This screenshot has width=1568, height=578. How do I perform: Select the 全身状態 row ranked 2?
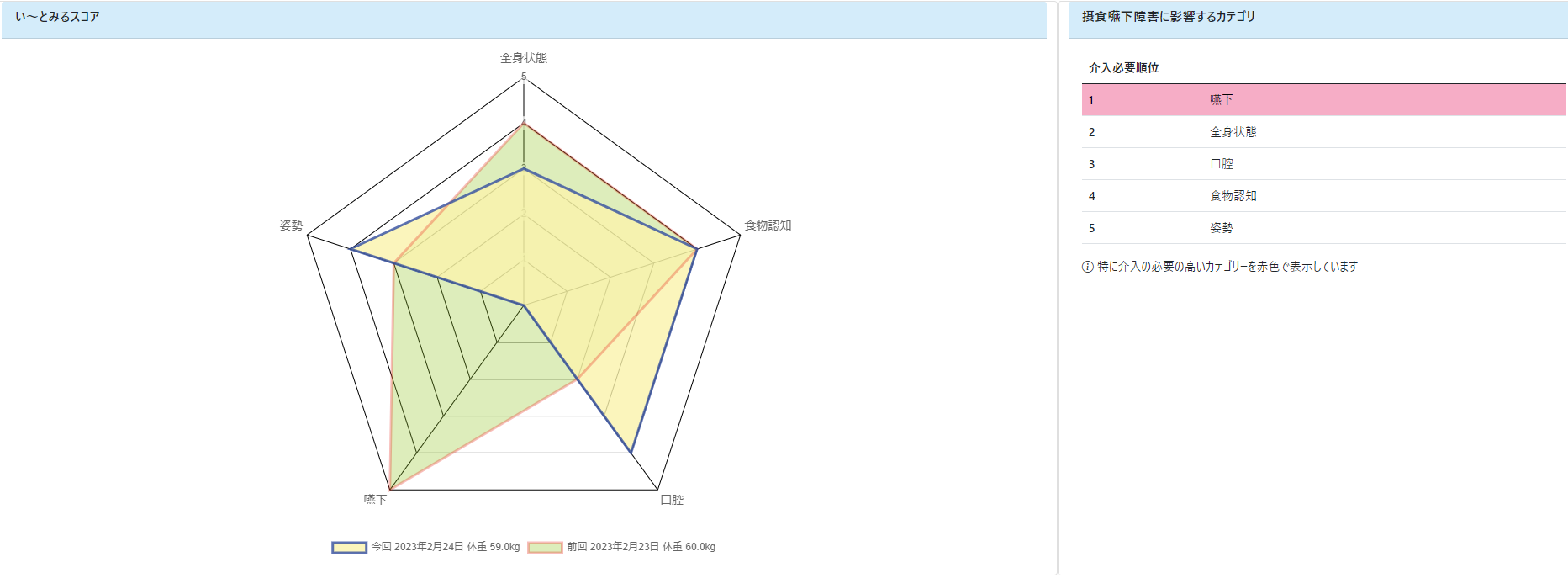[x=1323, y=132]
